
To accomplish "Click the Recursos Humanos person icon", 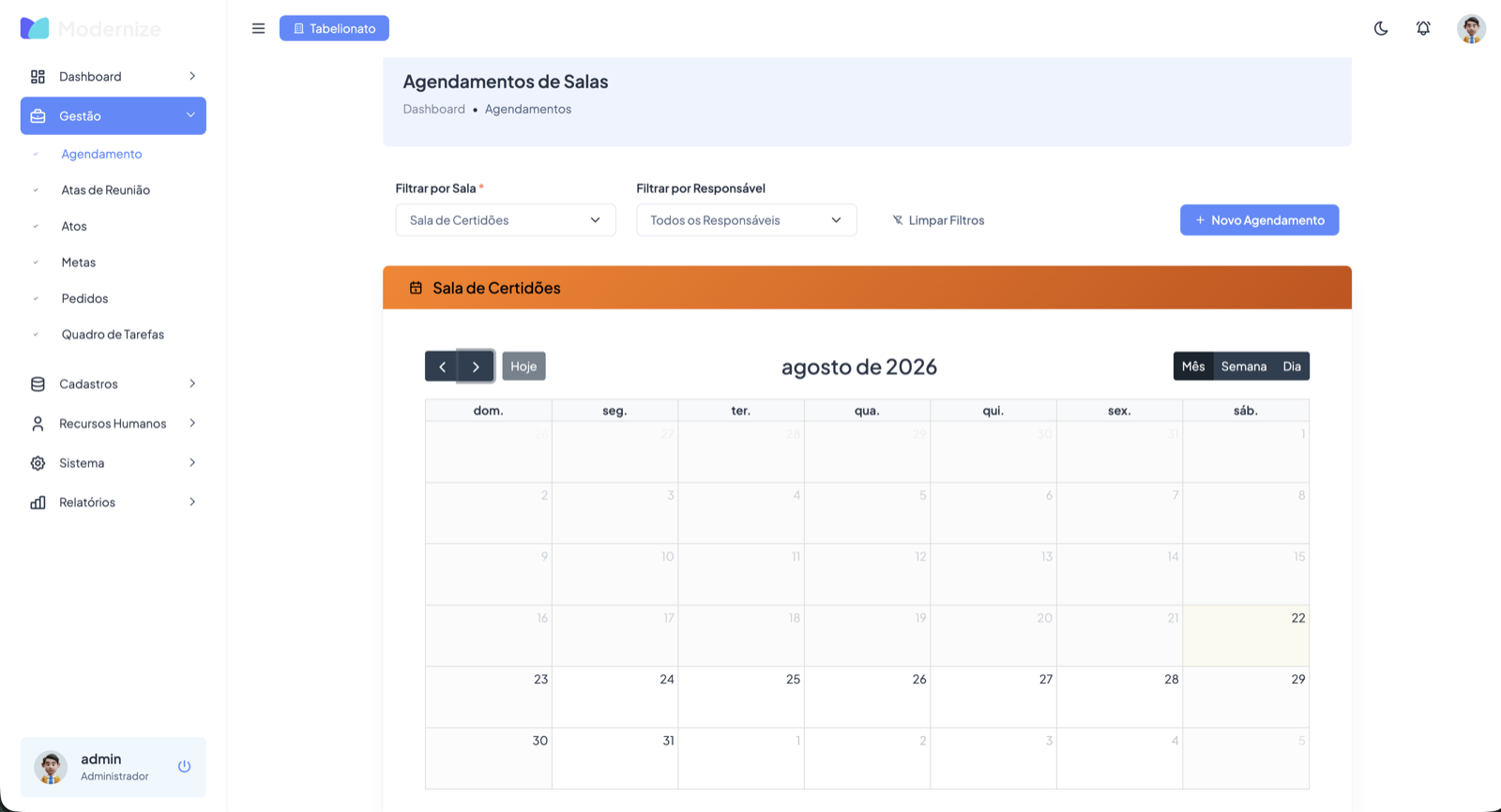I will click(x=38, y=424).
